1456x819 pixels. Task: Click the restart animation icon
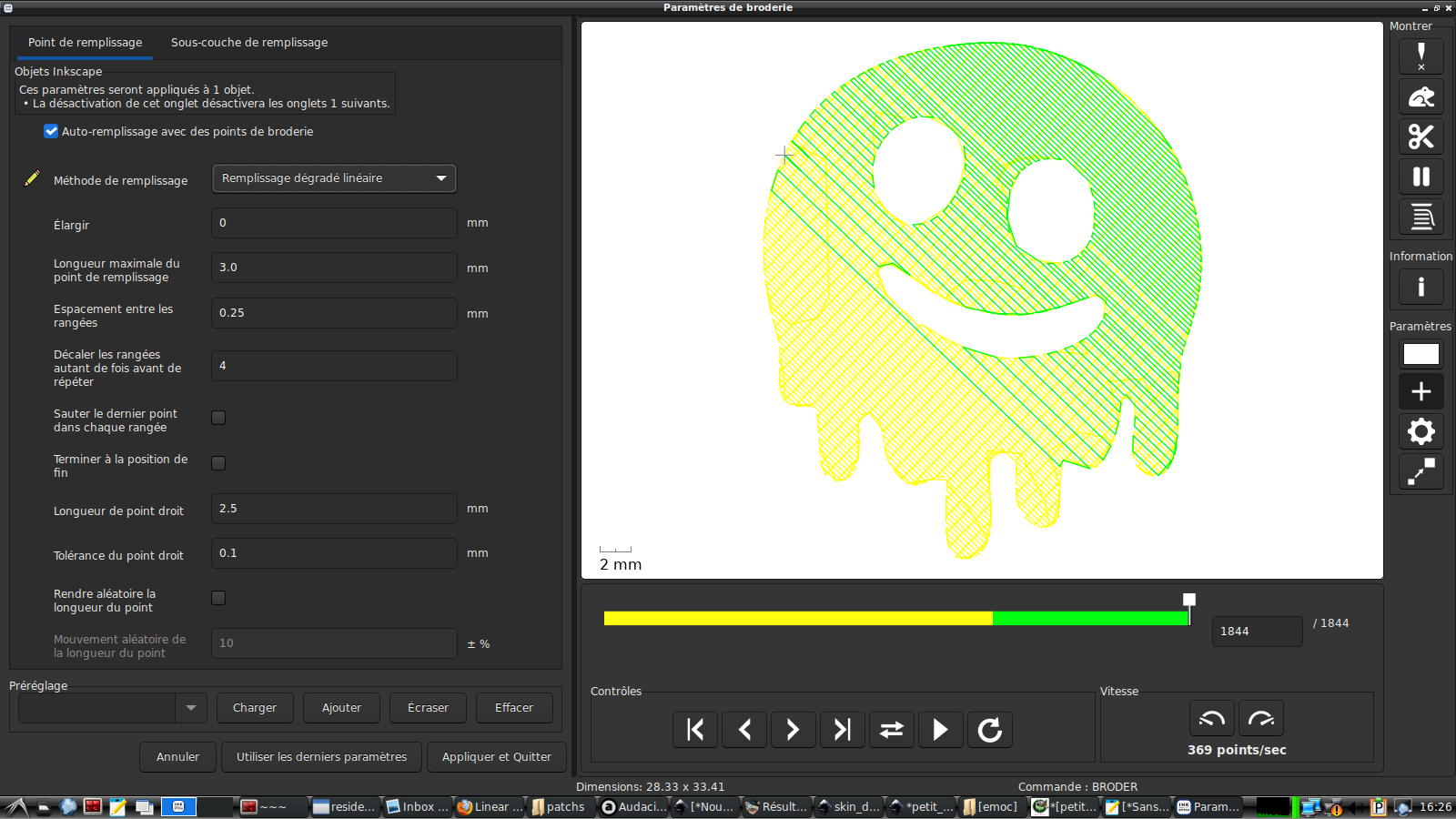click(x=989, y=730)
